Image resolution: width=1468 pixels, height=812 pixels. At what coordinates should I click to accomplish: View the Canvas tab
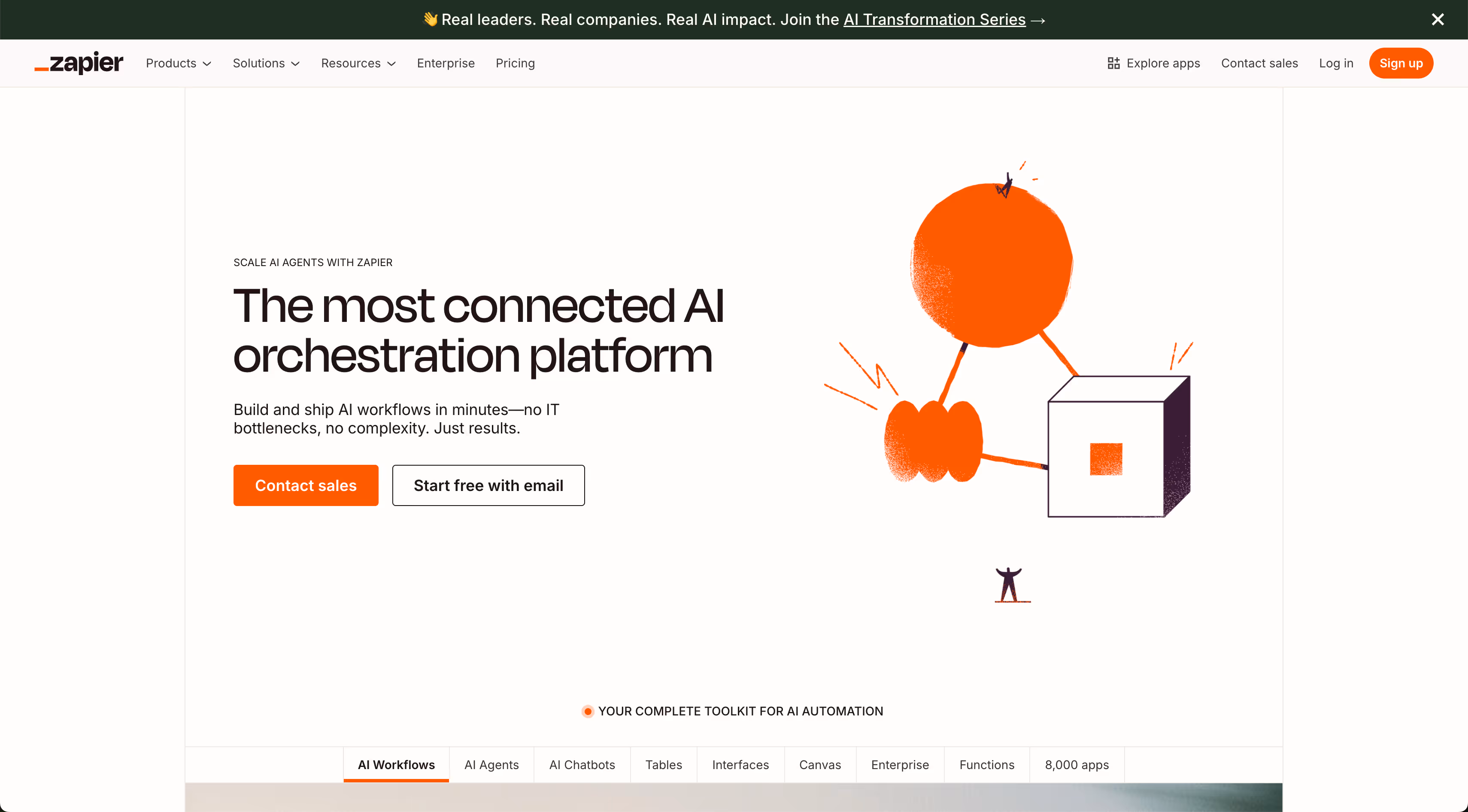click(x=820, y=765)
